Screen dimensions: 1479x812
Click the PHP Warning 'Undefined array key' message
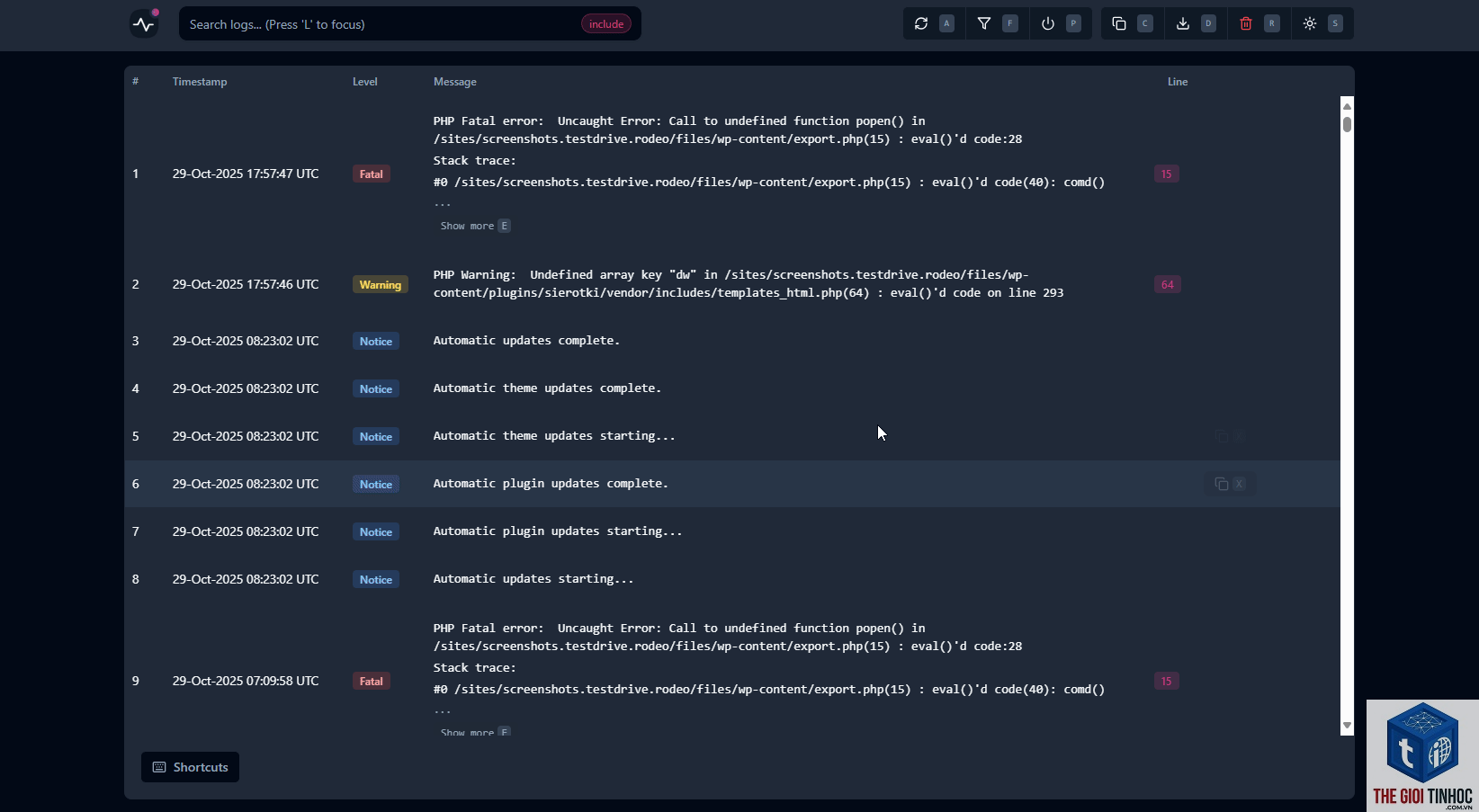coord(748,284)
